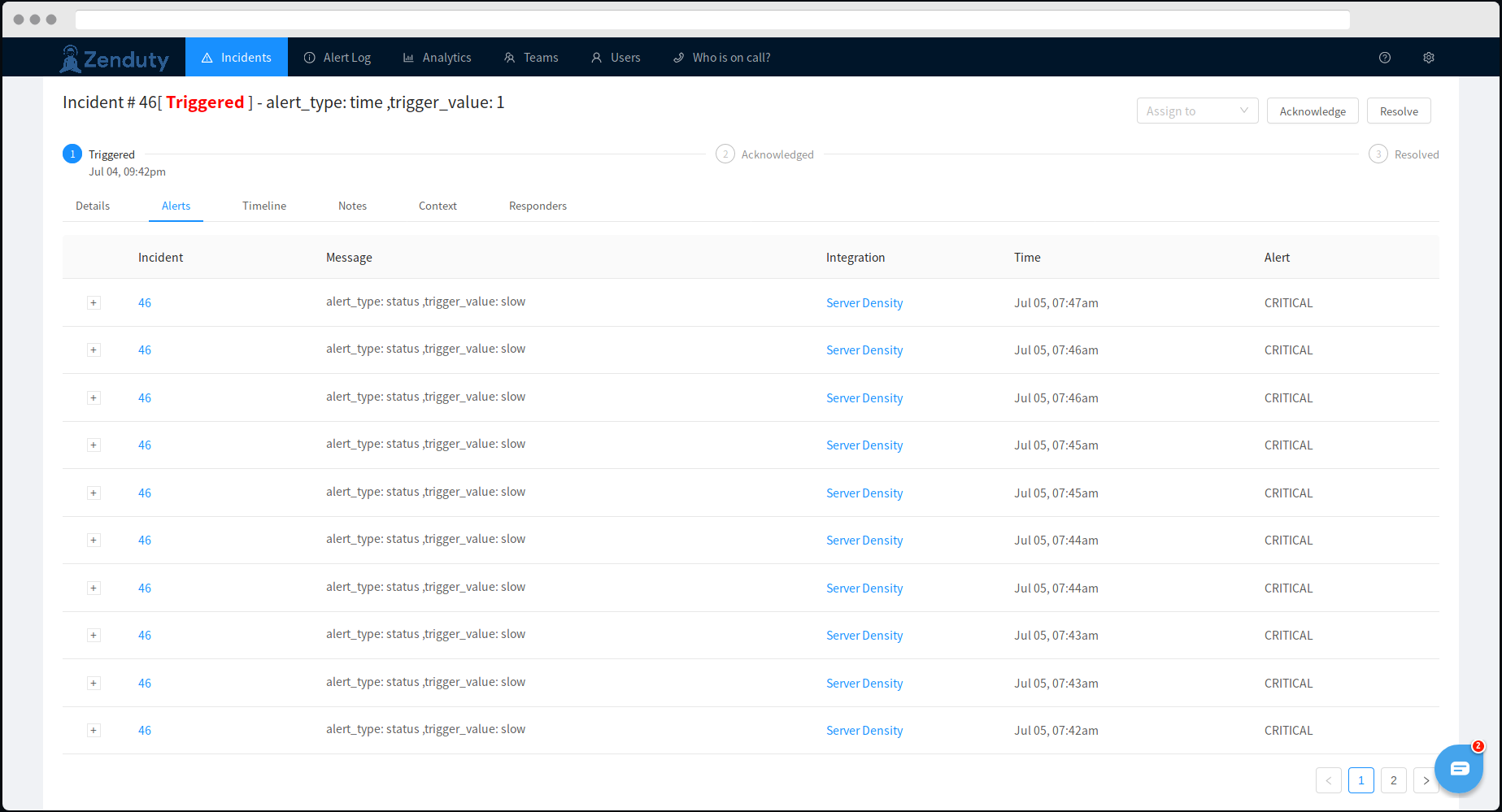
Task: Click the Zenduty logo
Action: [114, 59]
